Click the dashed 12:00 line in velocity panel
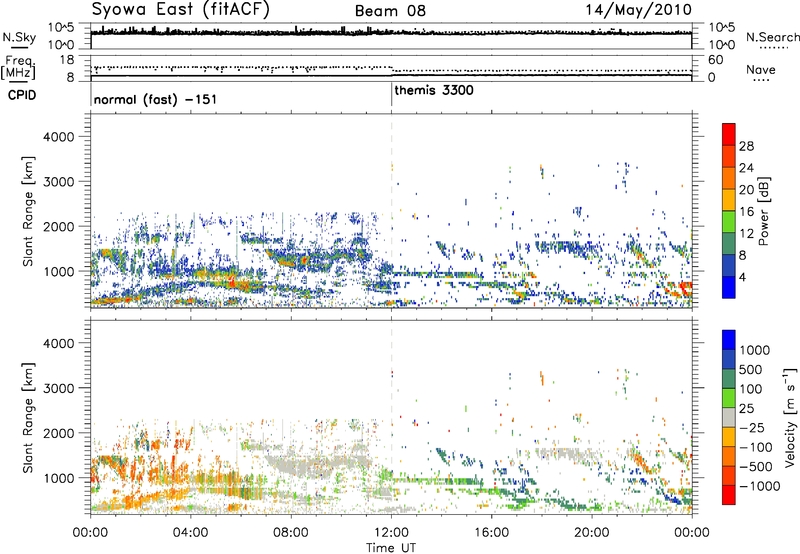800x554 pixels. (x=392, y=417)
